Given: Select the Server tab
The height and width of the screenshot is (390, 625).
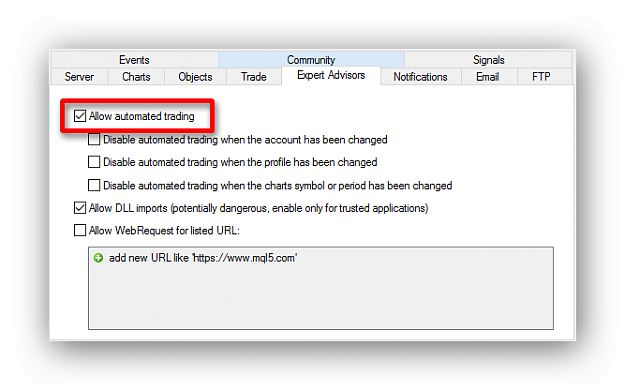Looking at the screenshot, I should 79,77.
